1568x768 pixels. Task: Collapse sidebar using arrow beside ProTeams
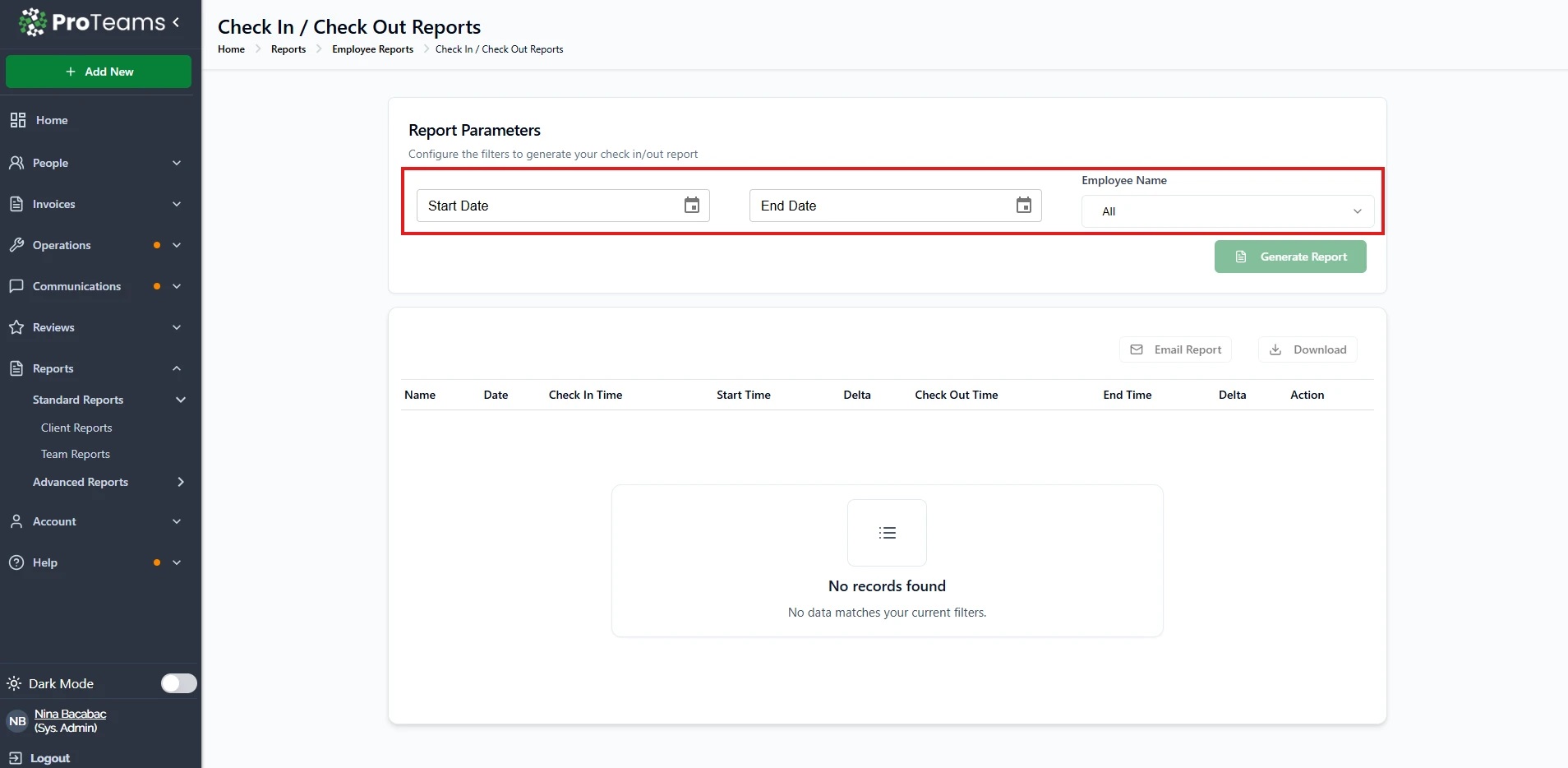click(x=176, y=22)
